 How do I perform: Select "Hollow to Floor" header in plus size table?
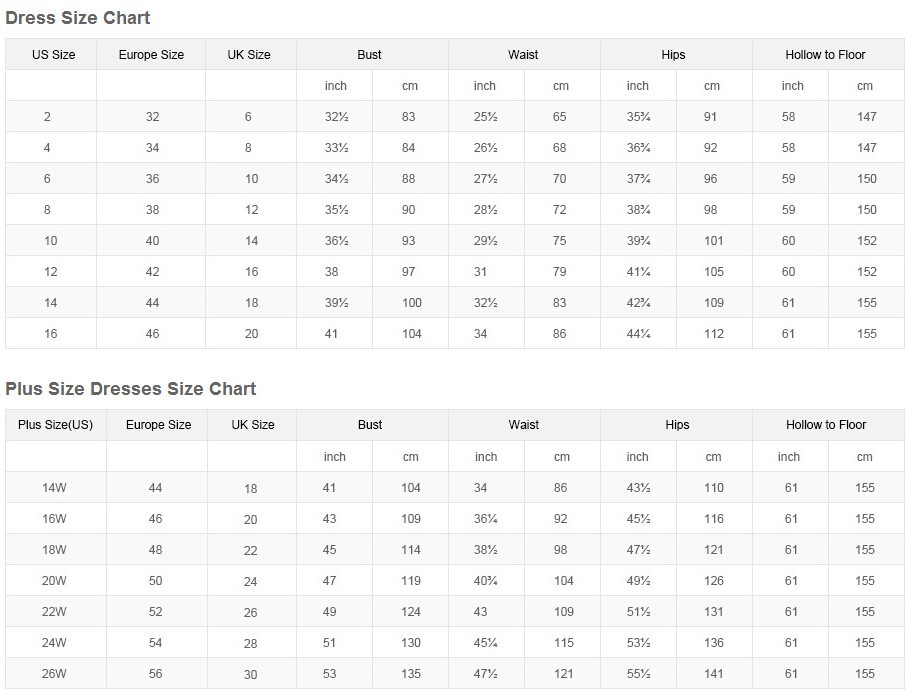(x=826, y=425)
